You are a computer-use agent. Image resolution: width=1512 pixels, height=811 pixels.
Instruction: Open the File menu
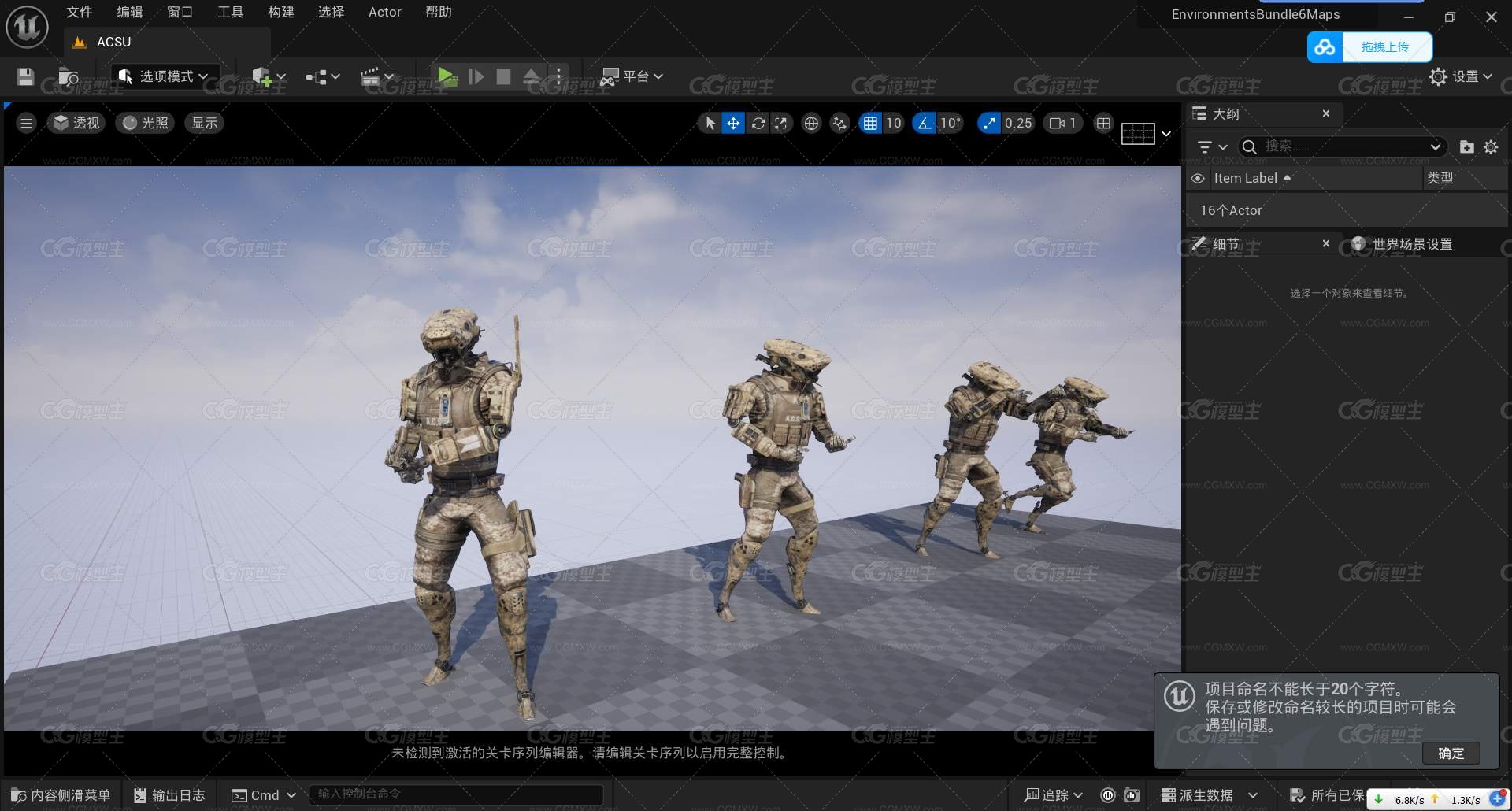click(79, 12)
